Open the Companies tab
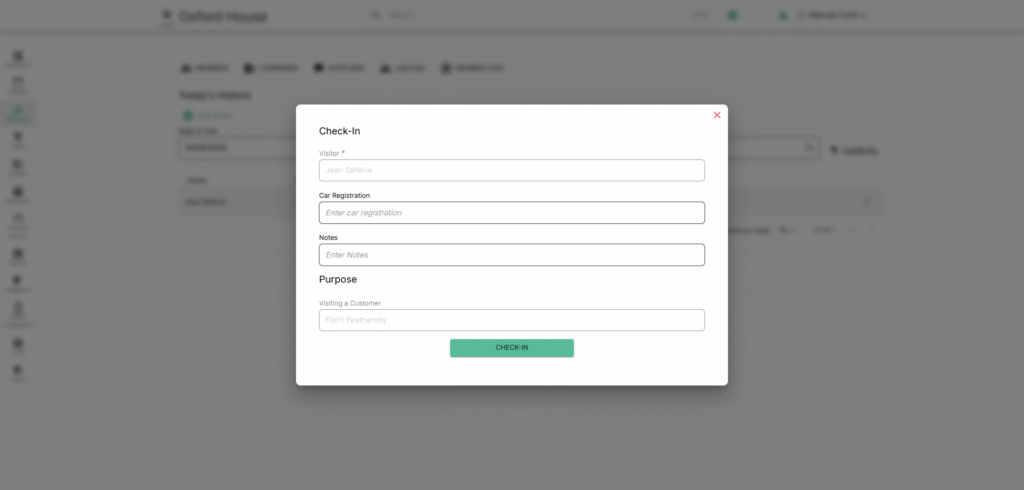 [271, 68]
